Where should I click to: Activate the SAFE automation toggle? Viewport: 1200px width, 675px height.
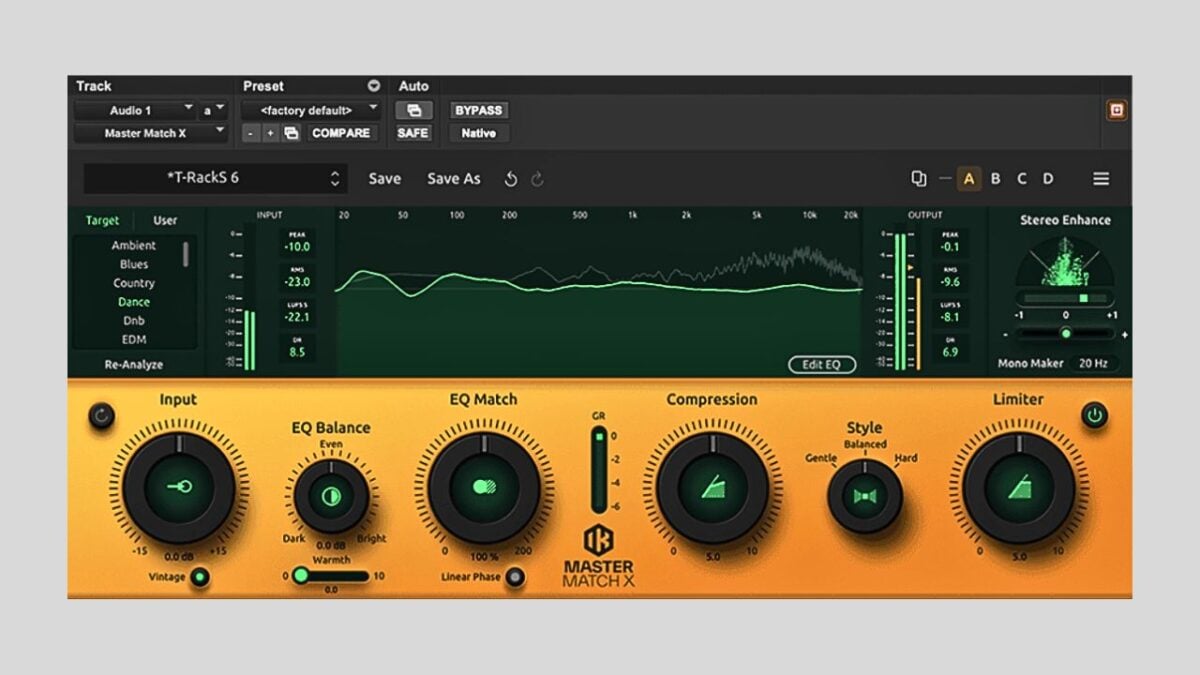pos(413,133)
